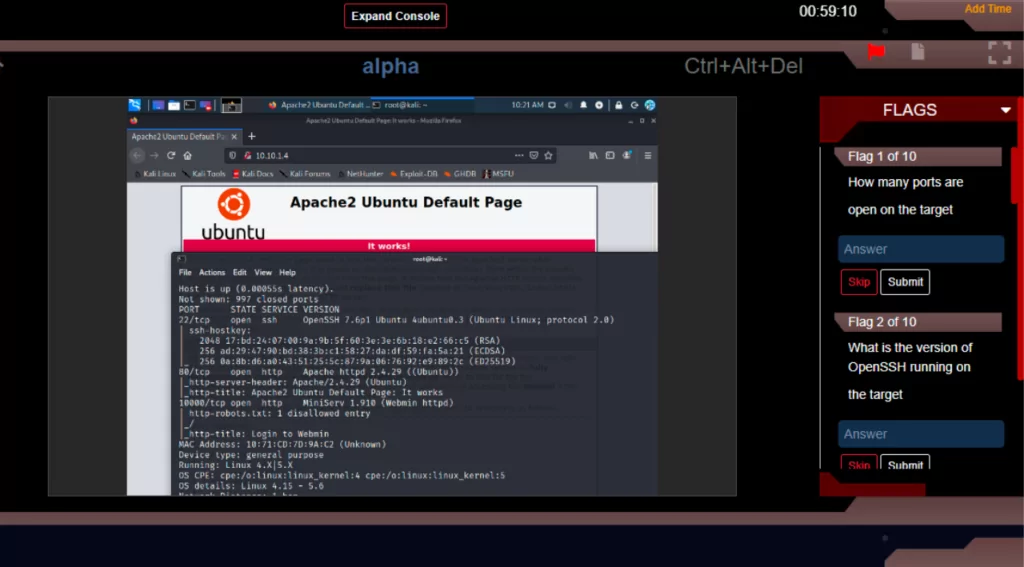Submit answer for Flag 2
The height and width of the screenshot is (567, 1024).
click(x=905, y=463)
